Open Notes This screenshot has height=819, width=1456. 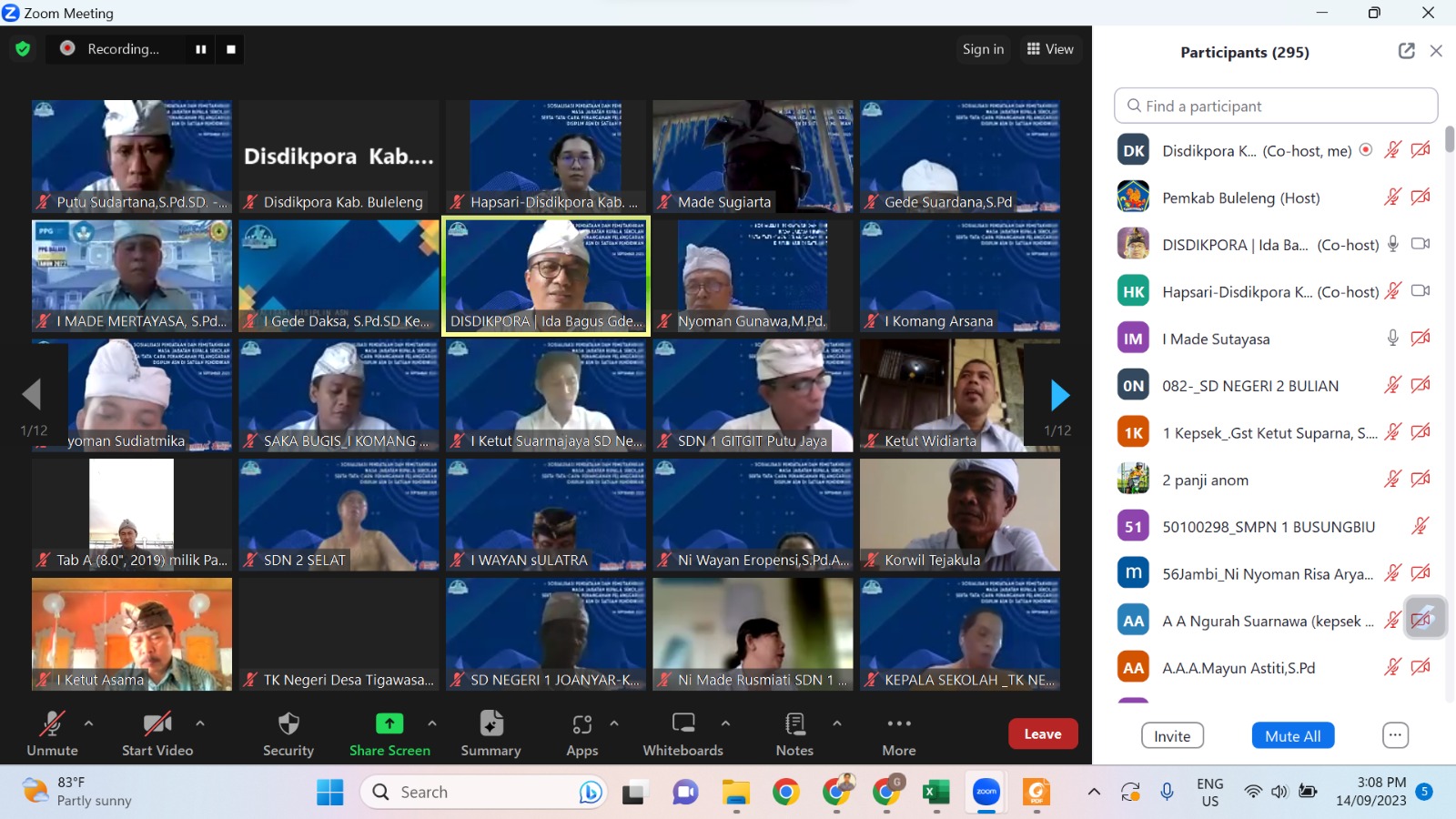[x=794, y=733]
